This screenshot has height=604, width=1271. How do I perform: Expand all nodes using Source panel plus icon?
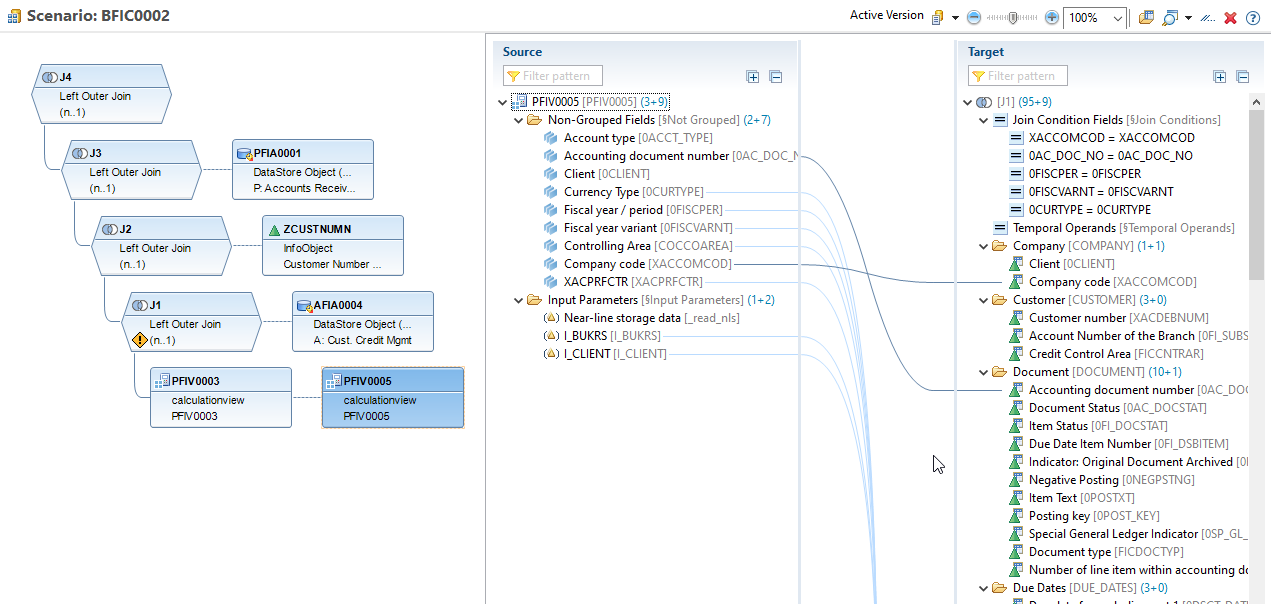752,76
